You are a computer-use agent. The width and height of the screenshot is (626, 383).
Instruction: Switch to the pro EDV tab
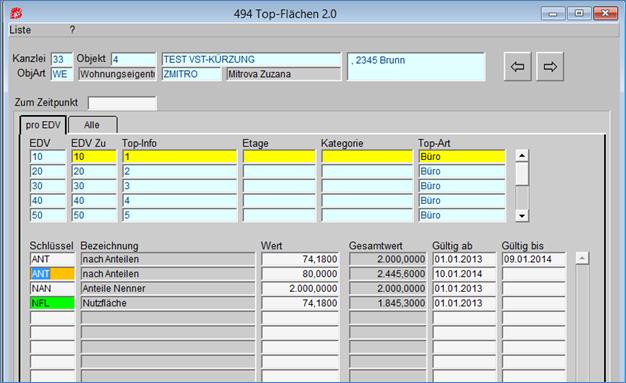coord(43,125)
